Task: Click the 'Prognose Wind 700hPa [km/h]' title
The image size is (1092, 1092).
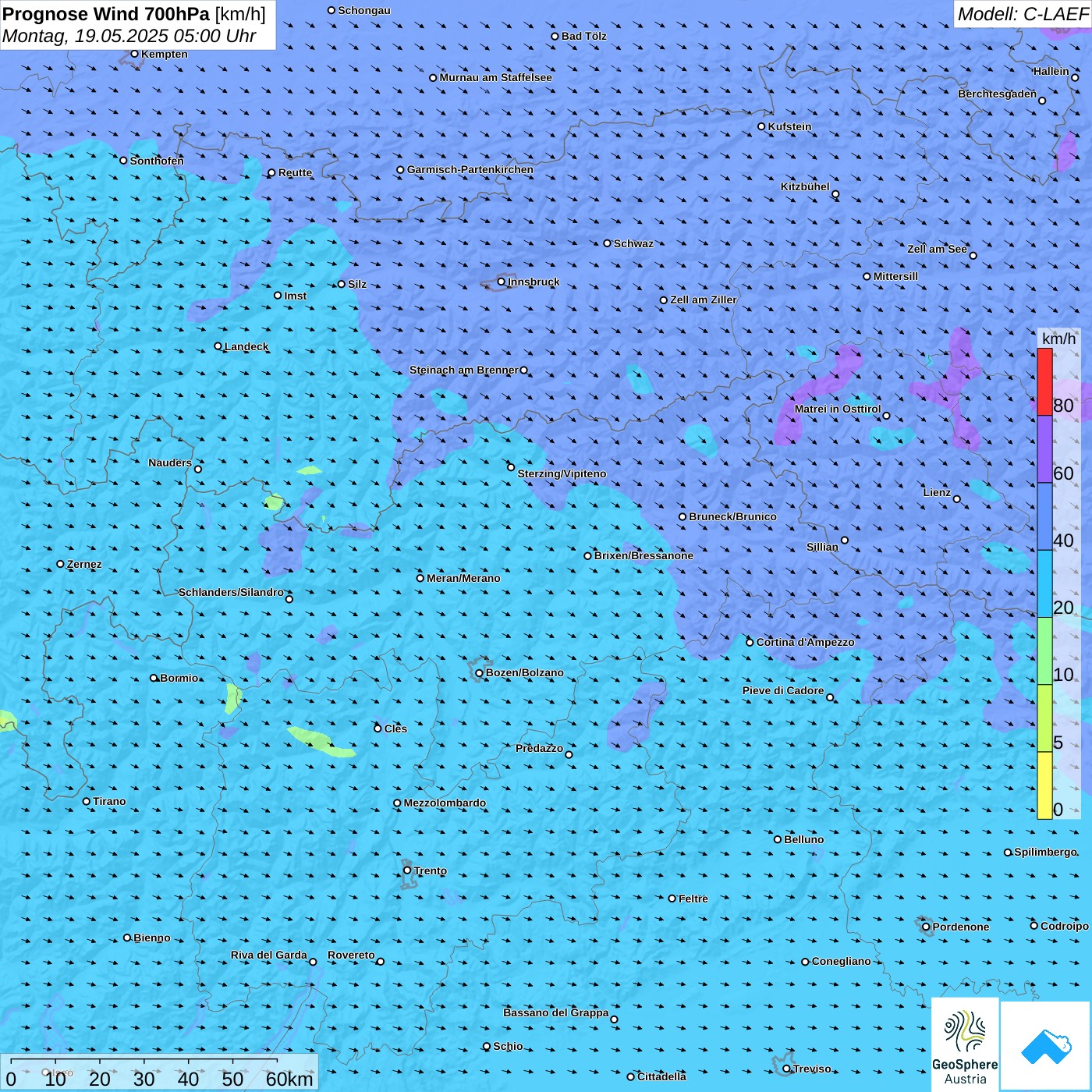Action: (134, 14)
